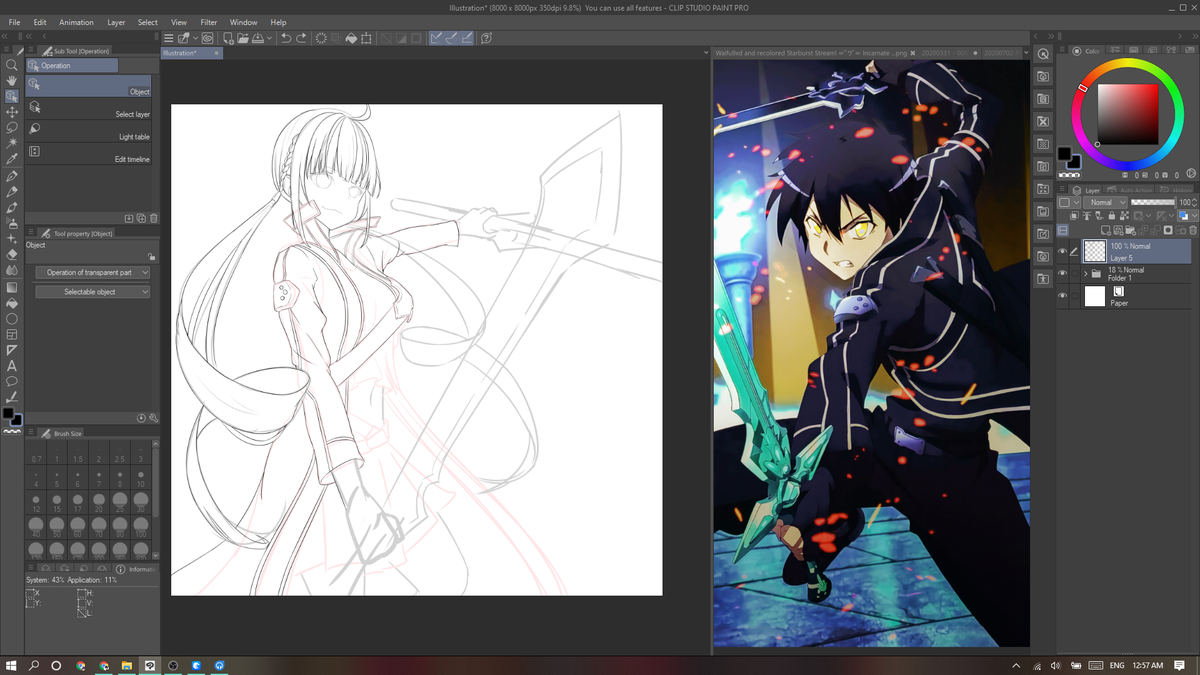1200x675 pixels.
Task: Open the Brush Size panel menu
Action: pyautogui.click(x=32, y=433)
